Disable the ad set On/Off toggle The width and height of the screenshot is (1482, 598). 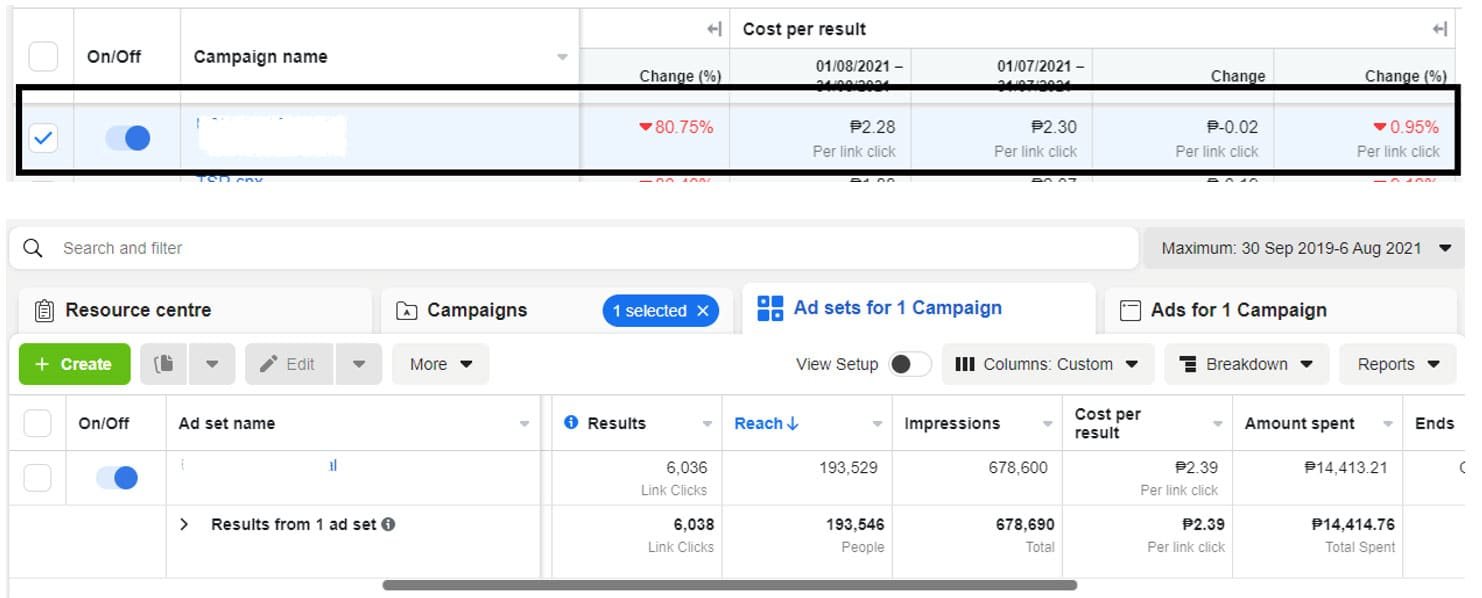117,478
